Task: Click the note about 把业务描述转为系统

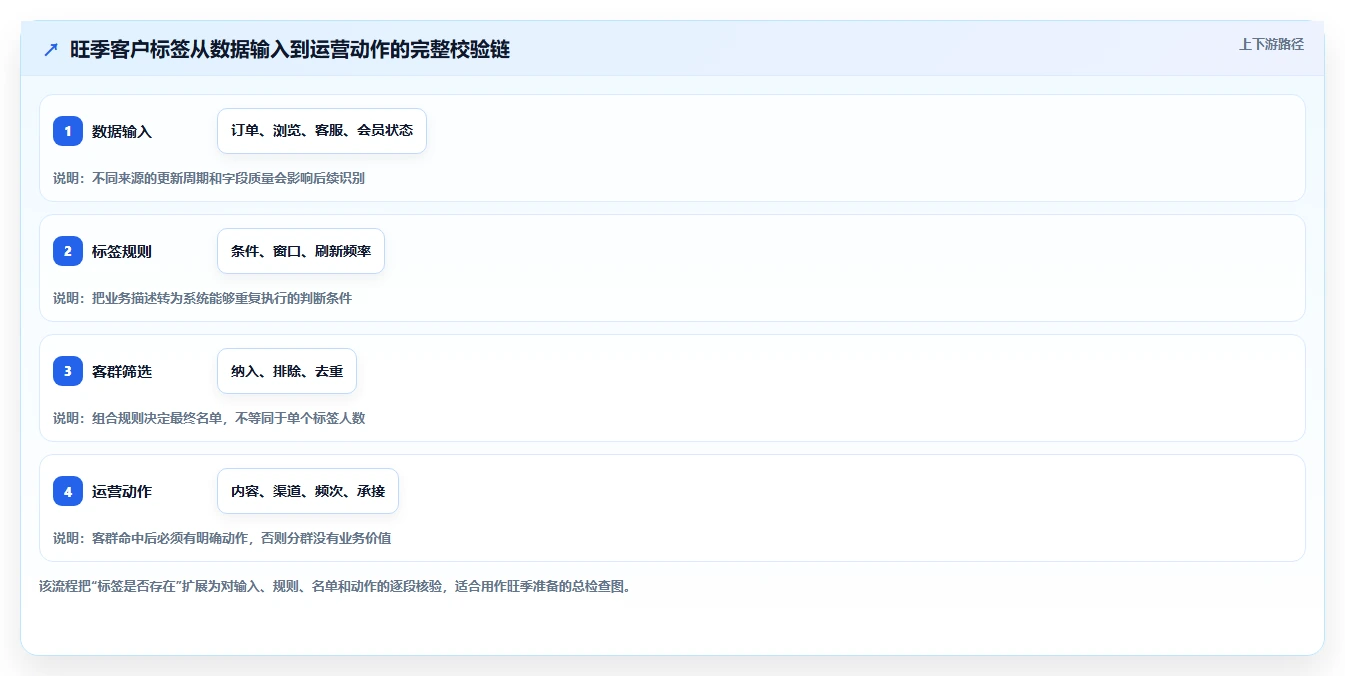Action: (203, 298)
